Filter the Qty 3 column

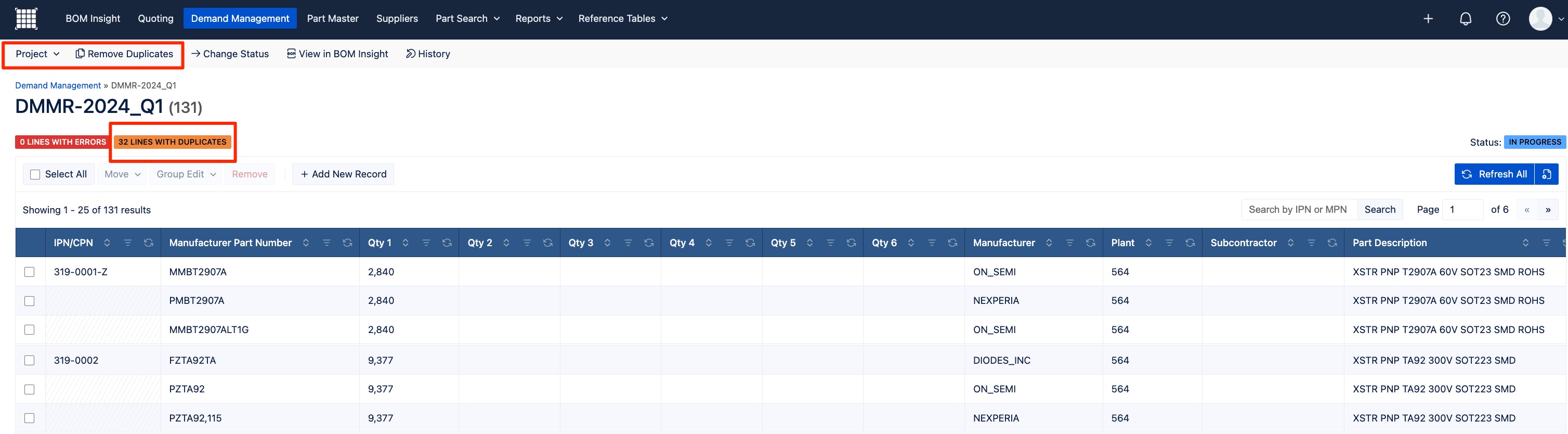[628, 242]
